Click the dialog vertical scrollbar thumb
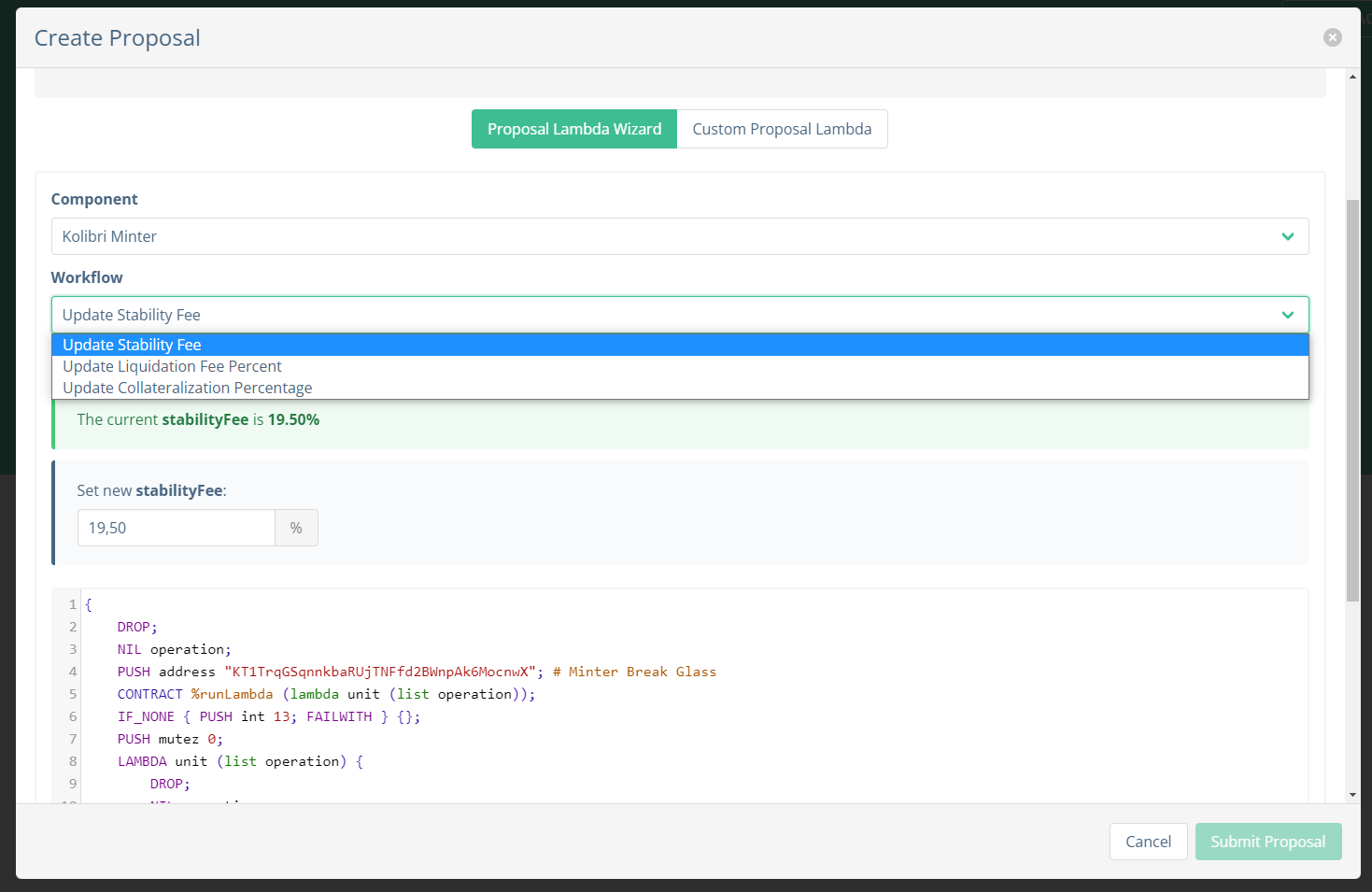The width and height of the screenshot is (1372, 892). tap(1352, 400)
